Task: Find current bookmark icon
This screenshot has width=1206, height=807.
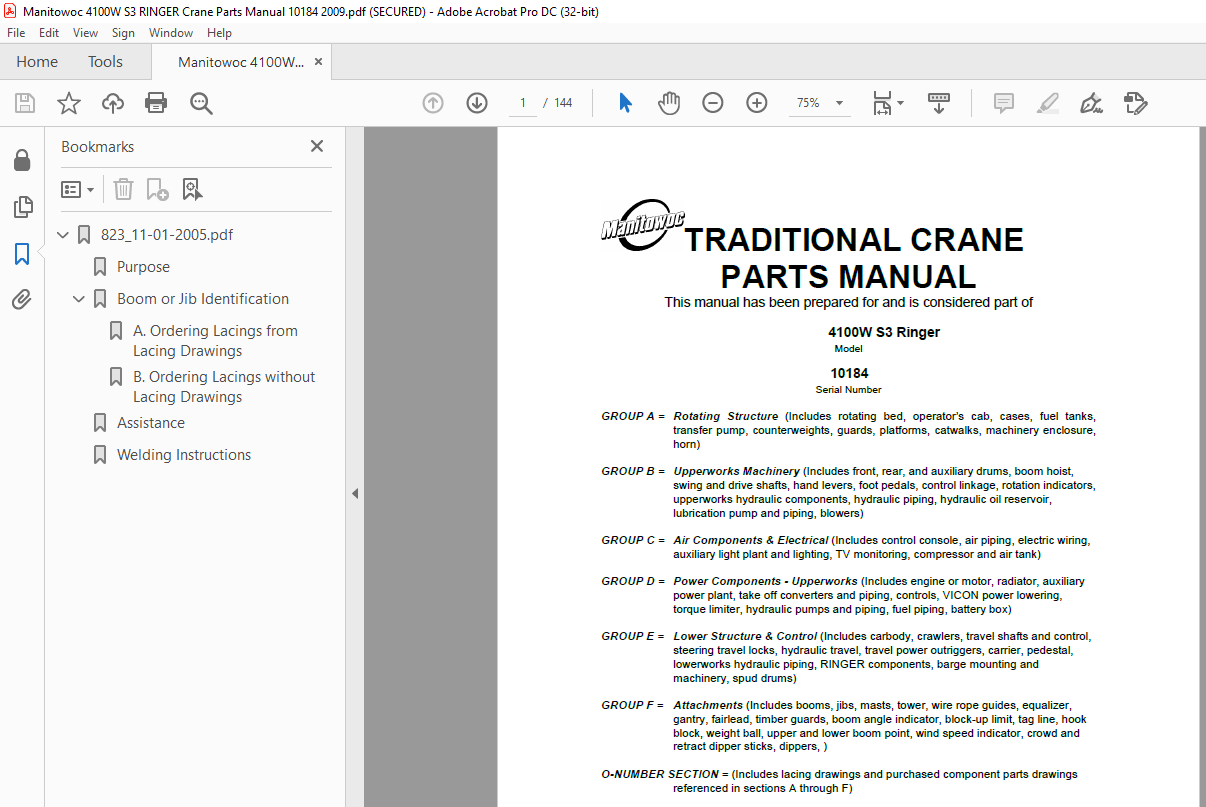Action: pyautogui.click(x=192, y=189)
